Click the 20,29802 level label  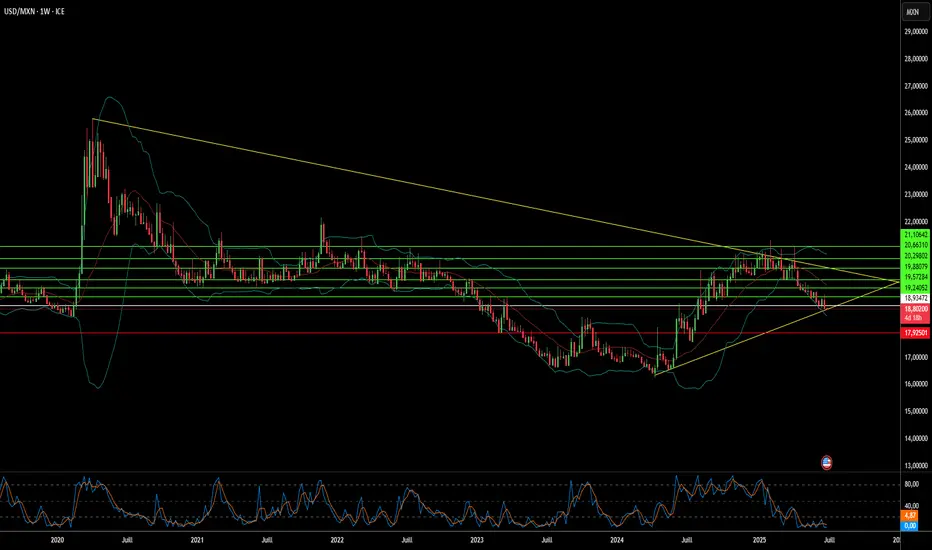click(x=916, y=256)
